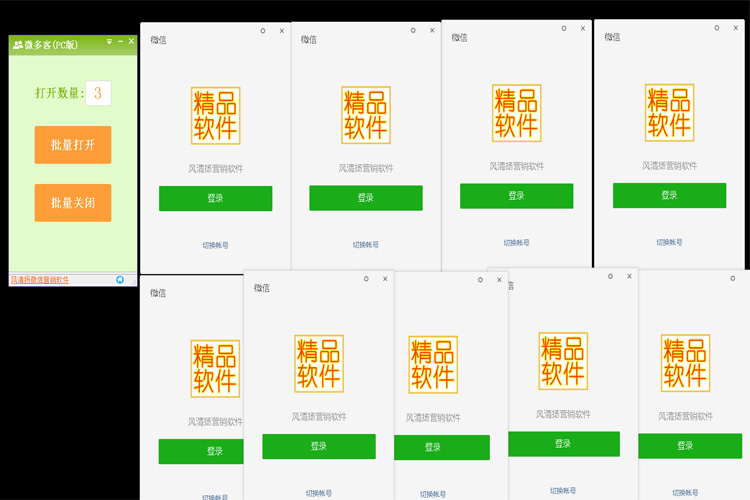Viewport: 750px width, 500px height.
Task: Close the fourth top-row 微信 window
Action: pyautogui.click(x=736, y=28)
